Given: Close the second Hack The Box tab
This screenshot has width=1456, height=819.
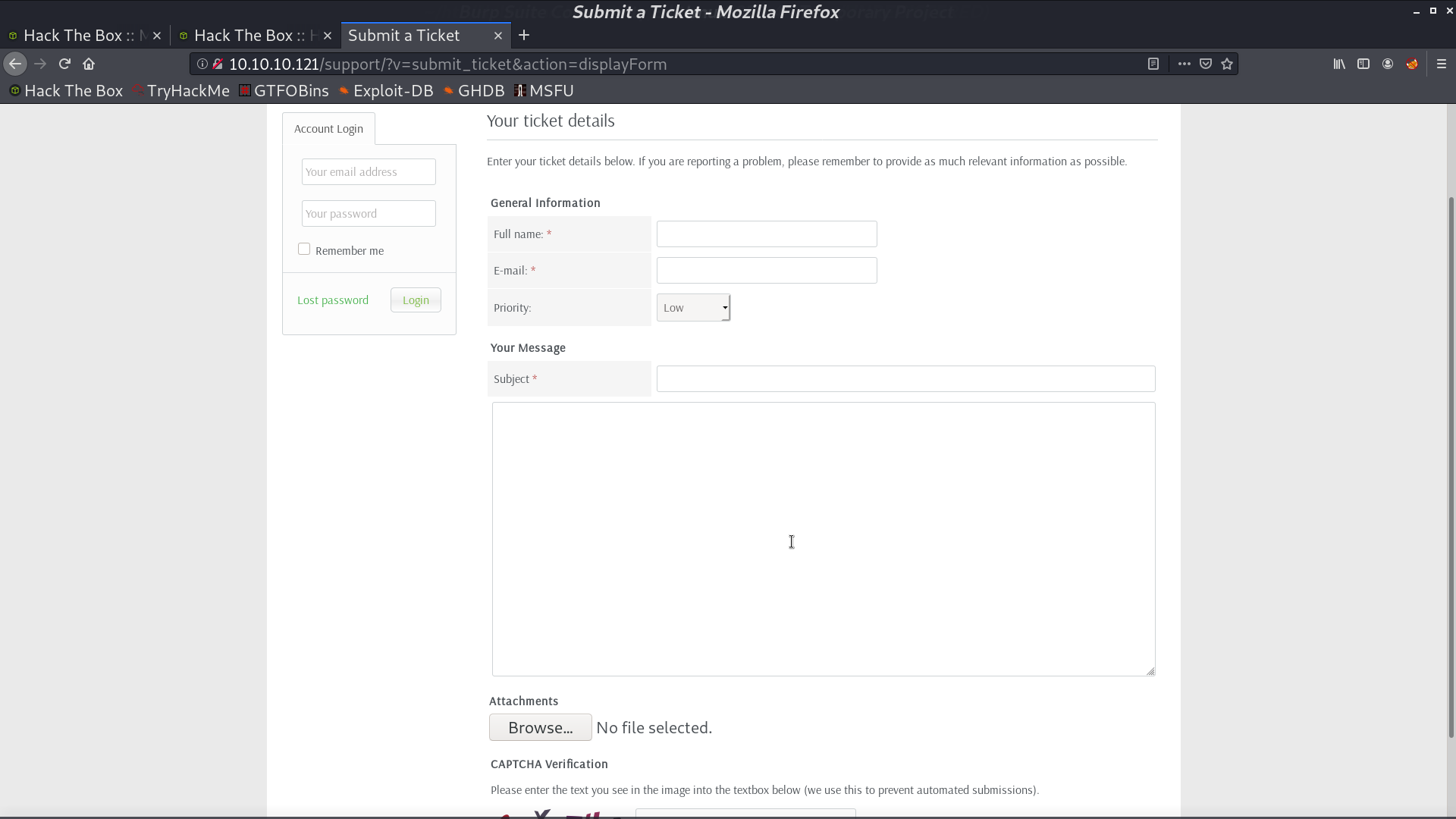Looking at the screenshot, I should coord(328,36).
